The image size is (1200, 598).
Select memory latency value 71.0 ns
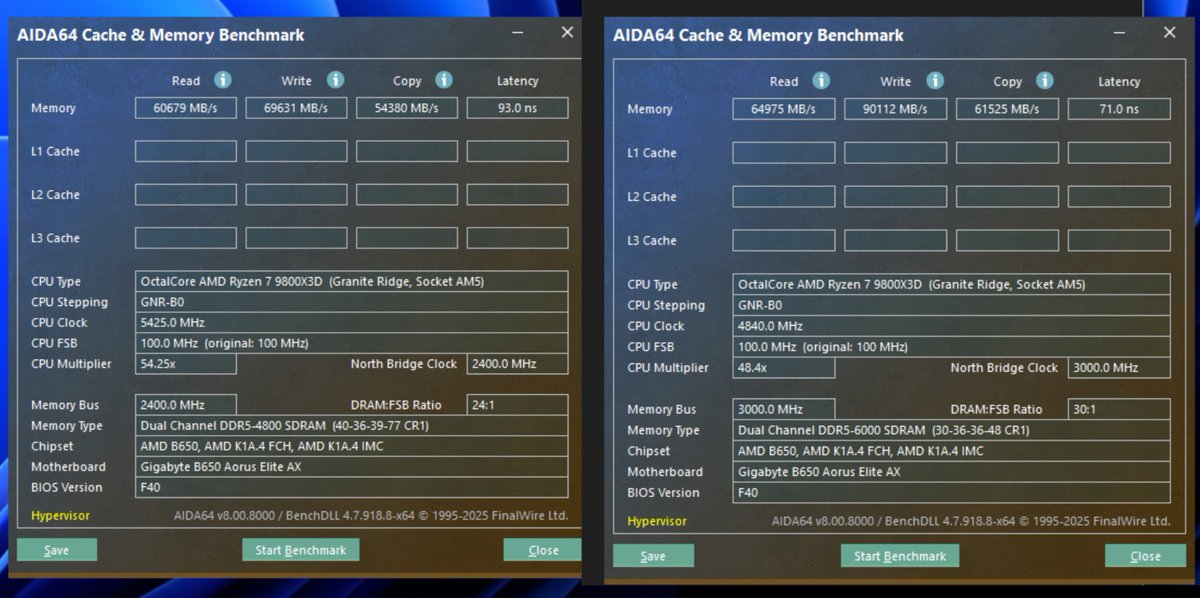click(1119, 109)
